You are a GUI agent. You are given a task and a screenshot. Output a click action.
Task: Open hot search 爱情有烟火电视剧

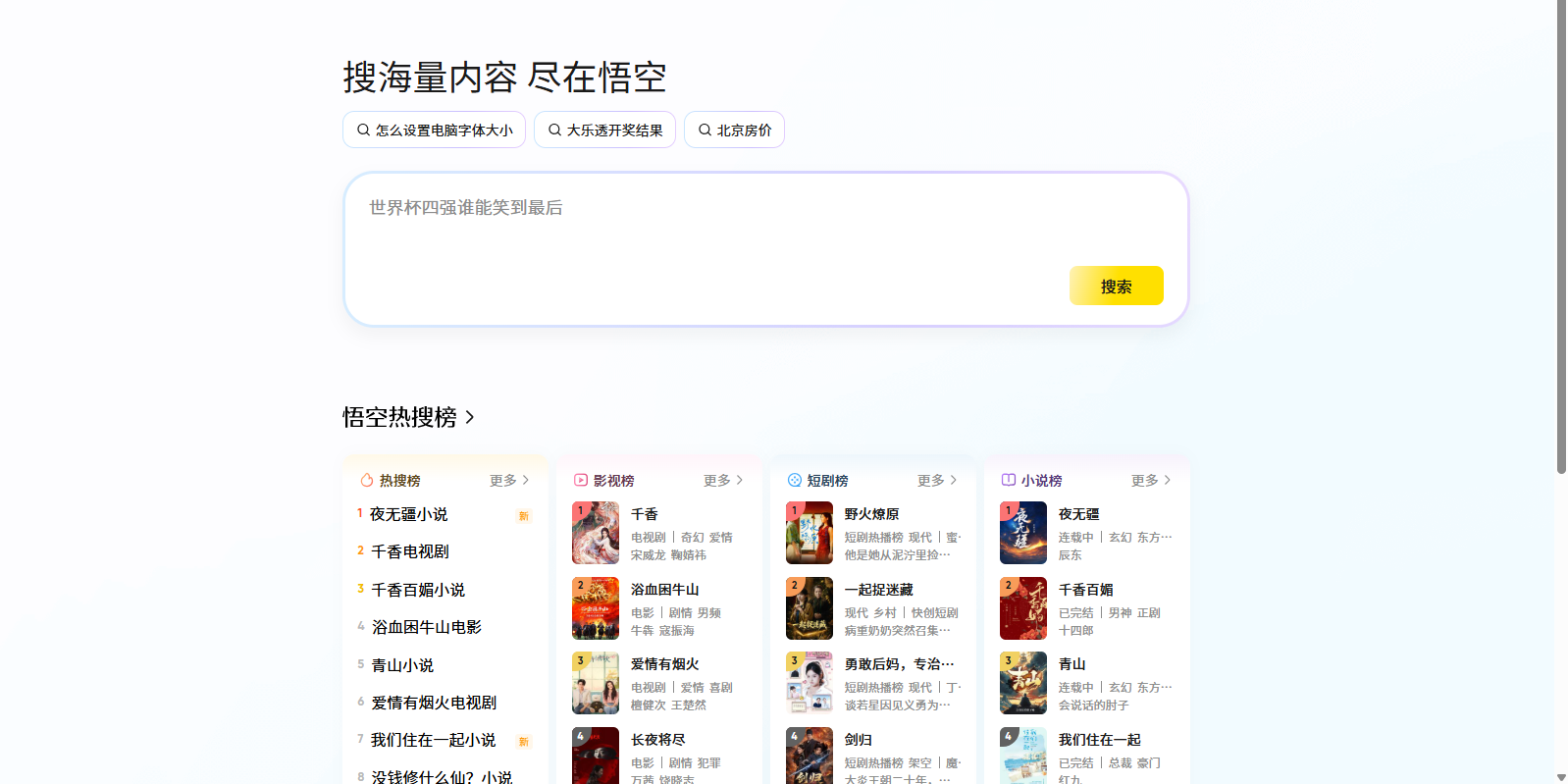pyautogui.click(x=434, y=703)
